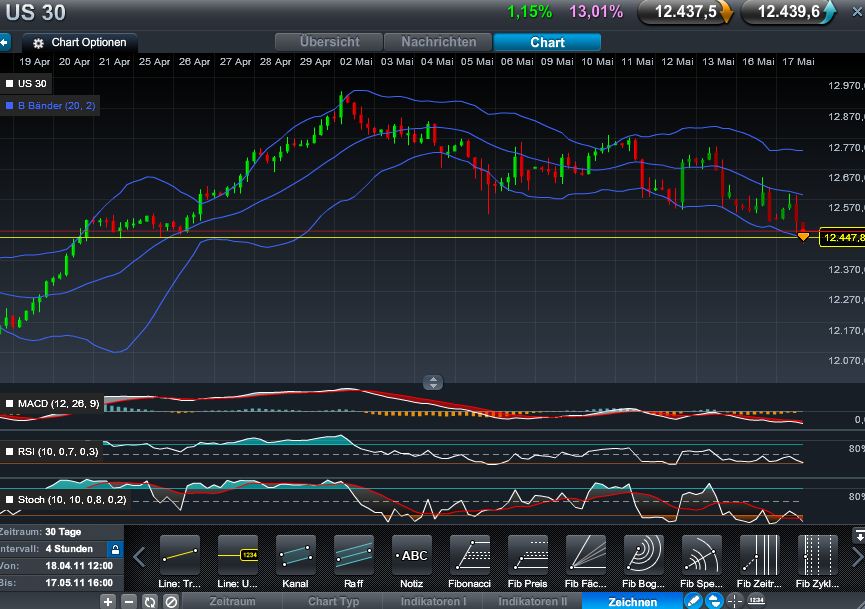Click the yellow 12.447,8 price label
865x609 pixels.
(842, 237)
